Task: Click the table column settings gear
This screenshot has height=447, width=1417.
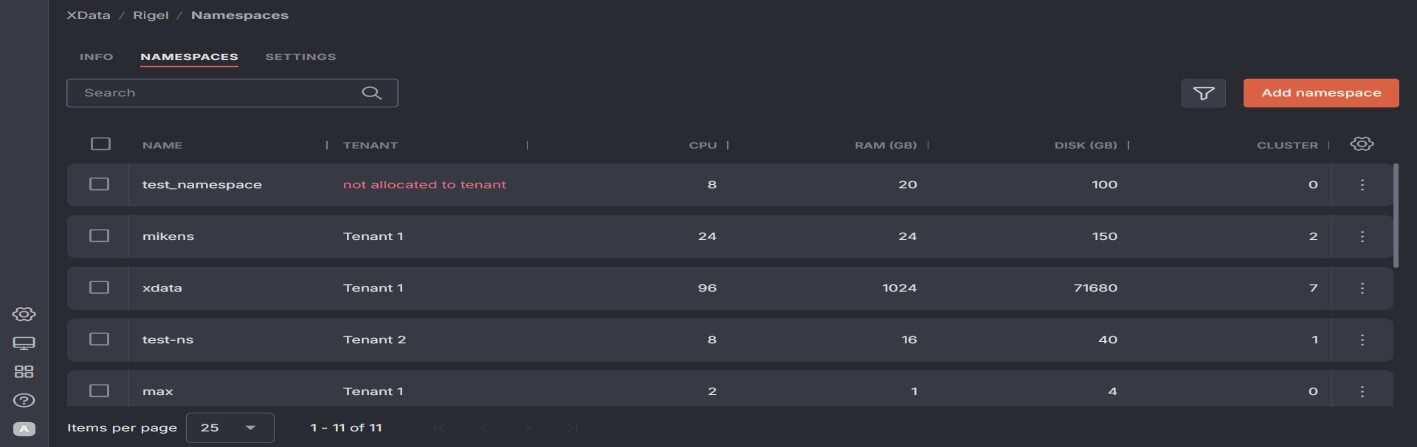Action: click(1361, 144)
